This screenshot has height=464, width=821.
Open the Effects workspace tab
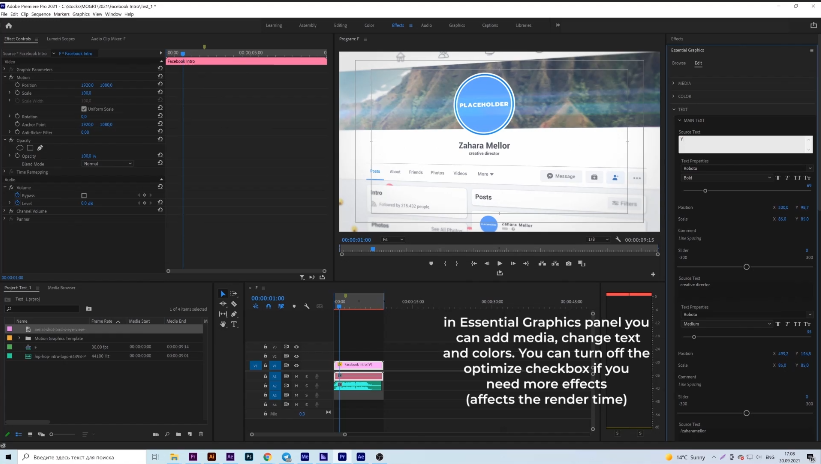click(x=397, y=25)
